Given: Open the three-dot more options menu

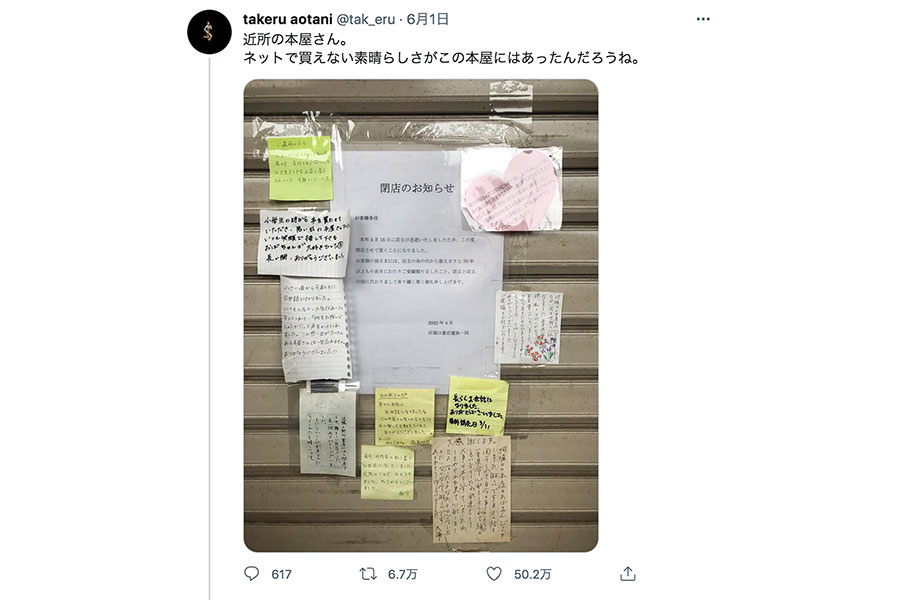Looking at the screenshot, I should pyautogui.click(x=703, y=19).
